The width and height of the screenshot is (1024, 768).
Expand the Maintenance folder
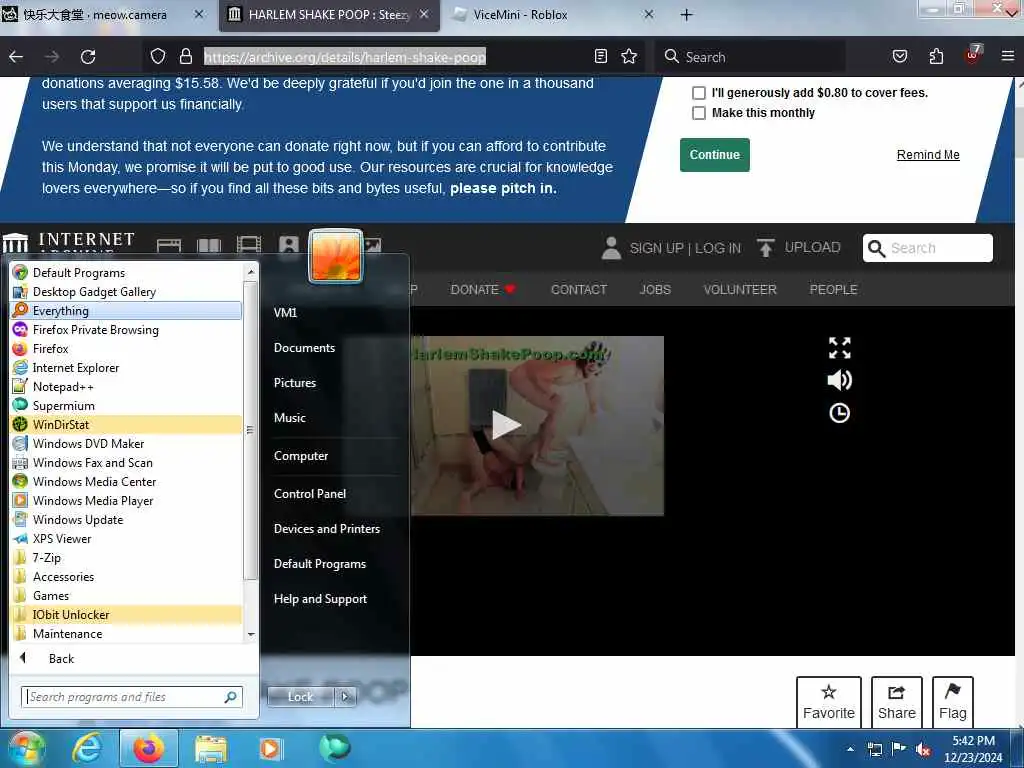pyautogui.click(x=126, y=633)
